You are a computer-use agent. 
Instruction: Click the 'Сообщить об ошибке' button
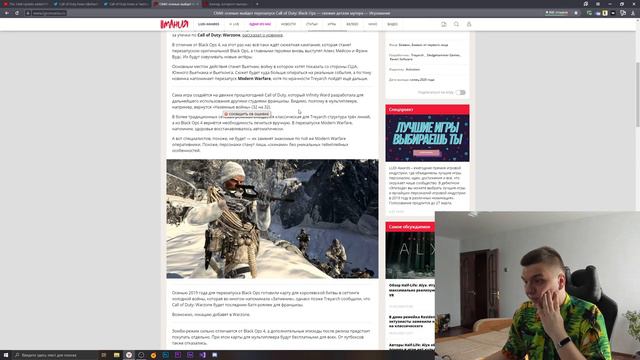click(x=247, y=114)
